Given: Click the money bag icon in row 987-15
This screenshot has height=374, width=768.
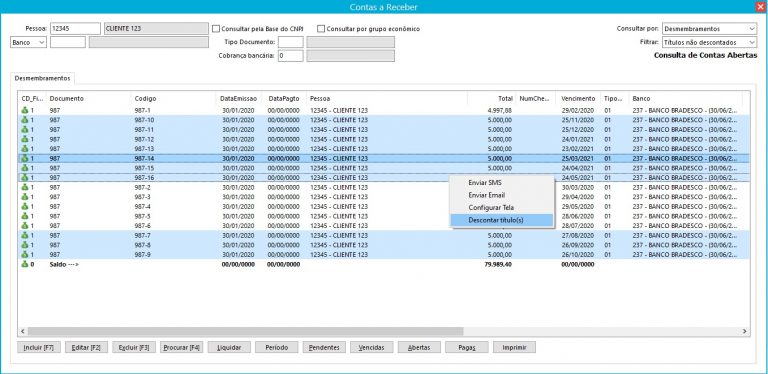Looking at the screenshot, I should click(25, 168).
